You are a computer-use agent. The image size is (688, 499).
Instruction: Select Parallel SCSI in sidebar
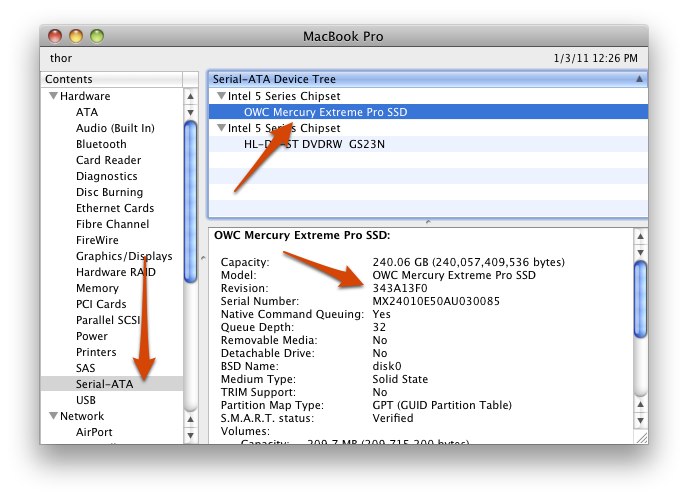pyautogui.click(x=108, y=320)
